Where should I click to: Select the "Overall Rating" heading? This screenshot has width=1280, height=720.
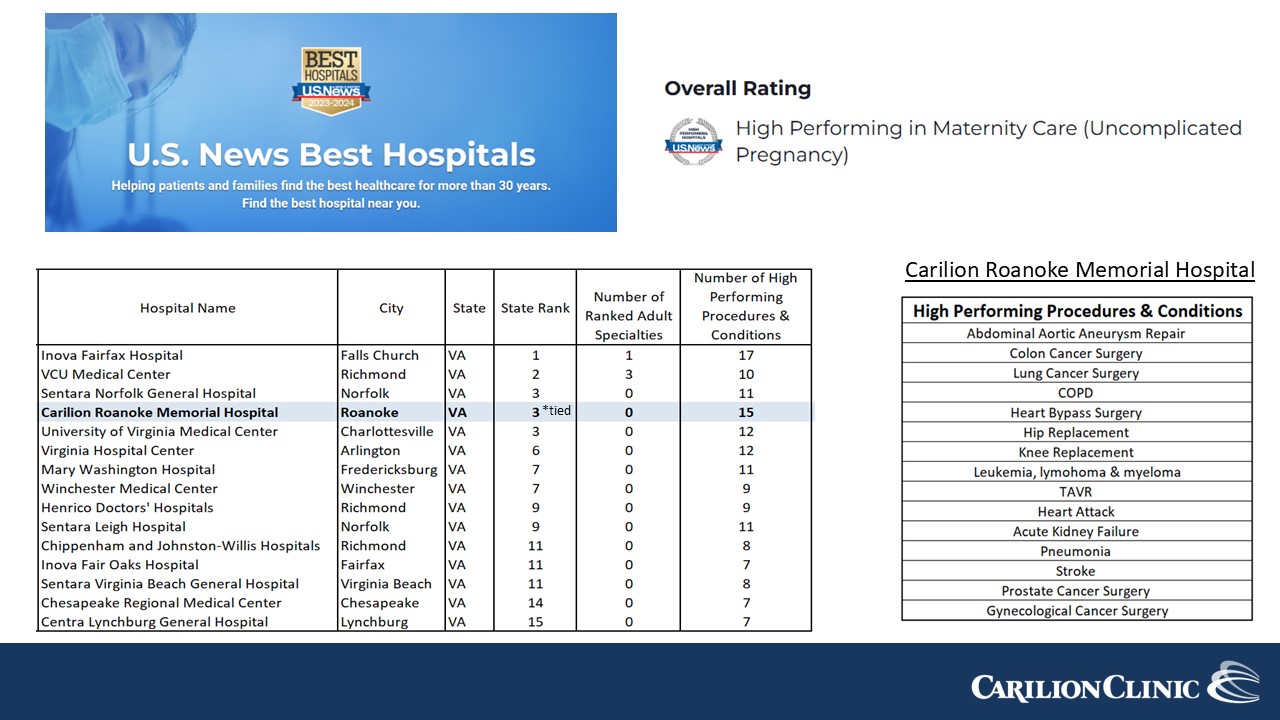coord(738,88)
